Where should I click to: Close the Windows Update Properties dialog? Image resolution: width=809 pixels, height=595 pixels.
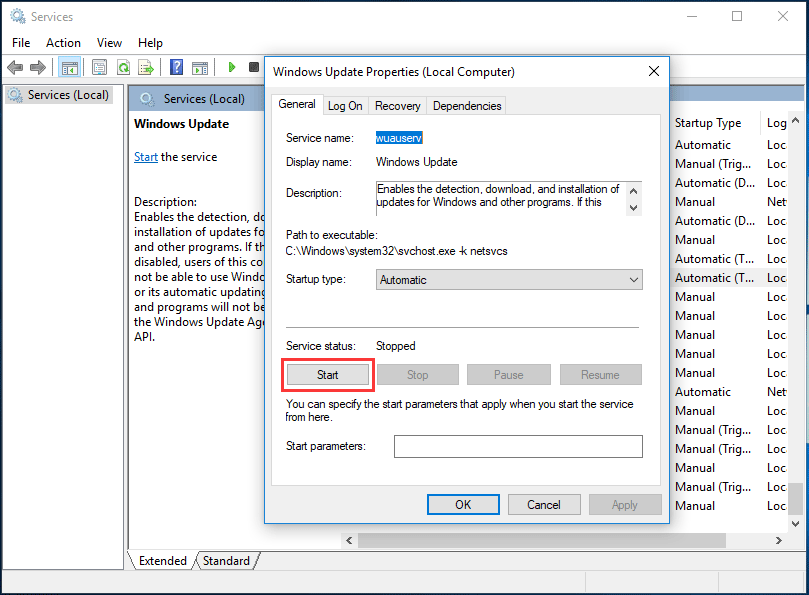(x=654, y=71)
